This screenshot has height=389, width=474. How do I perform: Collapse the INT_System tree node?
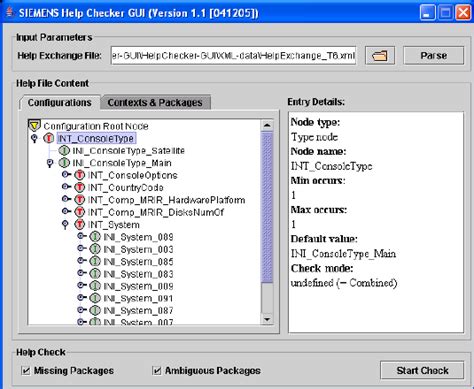65,225
